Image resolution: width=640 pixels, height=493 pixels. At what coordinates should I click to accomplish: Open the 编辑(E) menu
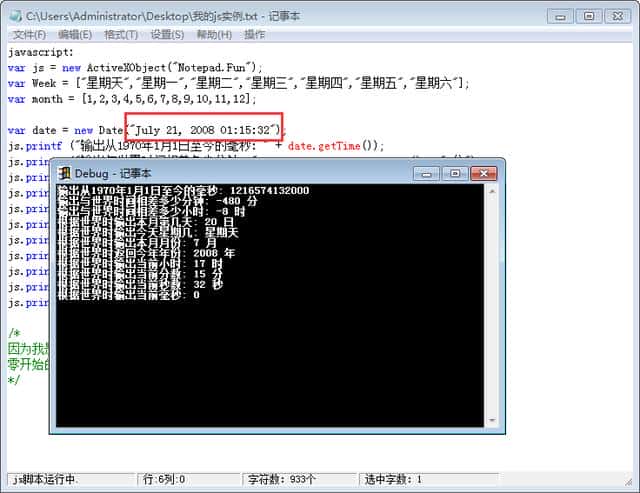point(75,35)
